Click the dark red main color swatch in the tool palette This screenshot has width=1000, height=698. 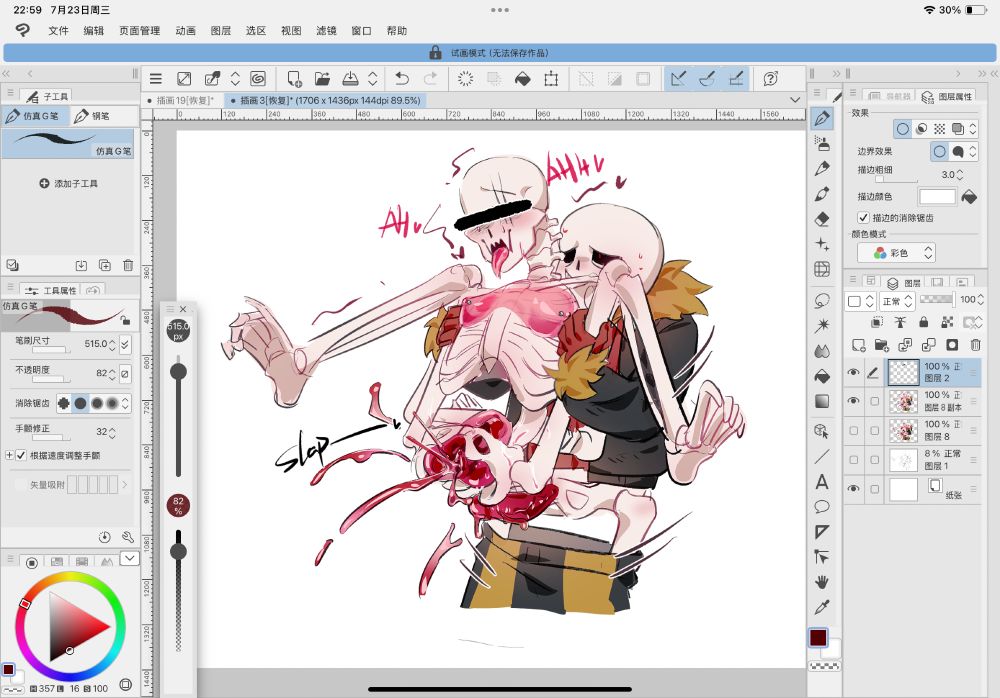point(818,637)
